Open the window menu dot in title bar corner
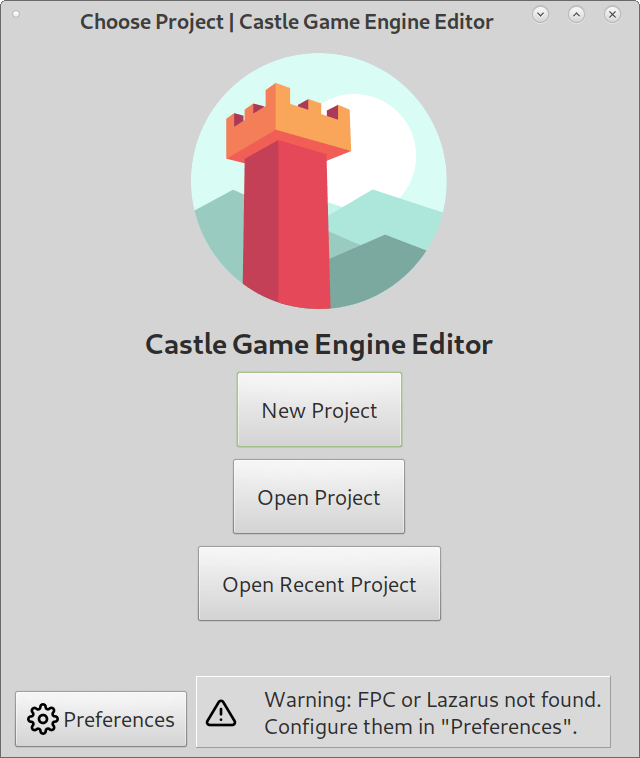 (x=16, y=14)
